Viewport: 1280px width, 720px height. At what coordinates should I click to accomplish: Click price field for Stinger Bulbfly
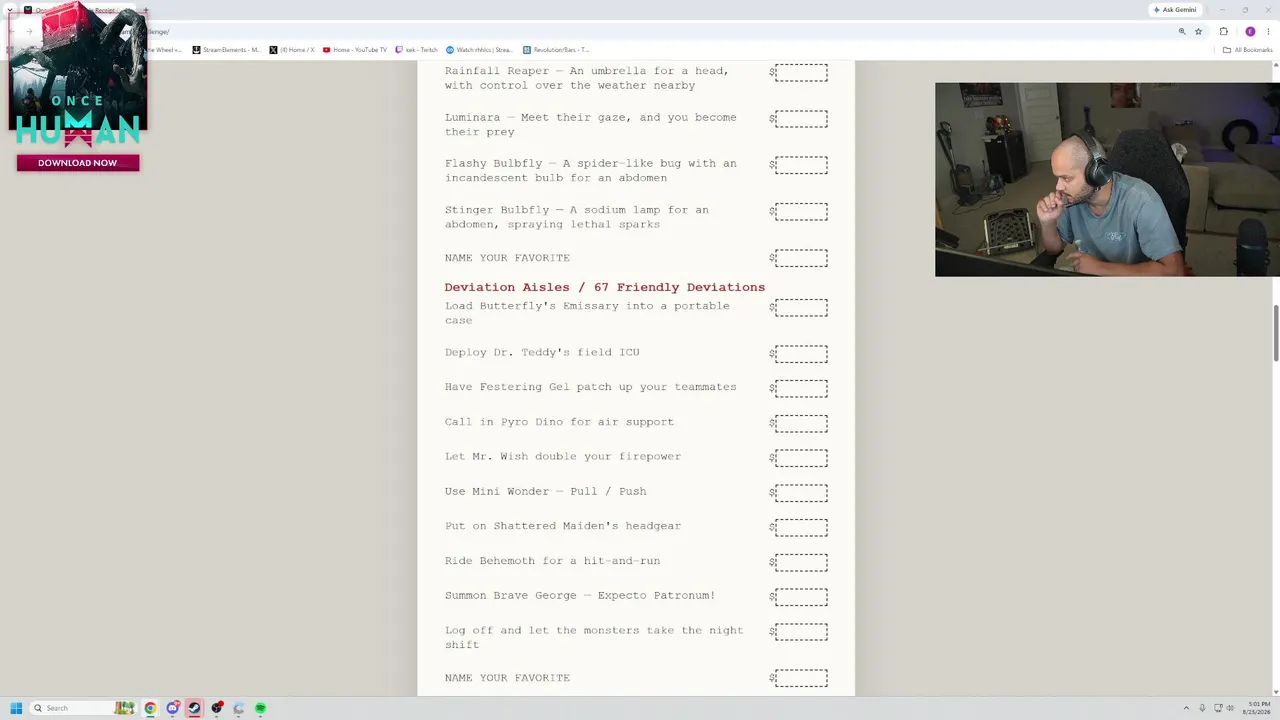(x=801, y=212)
